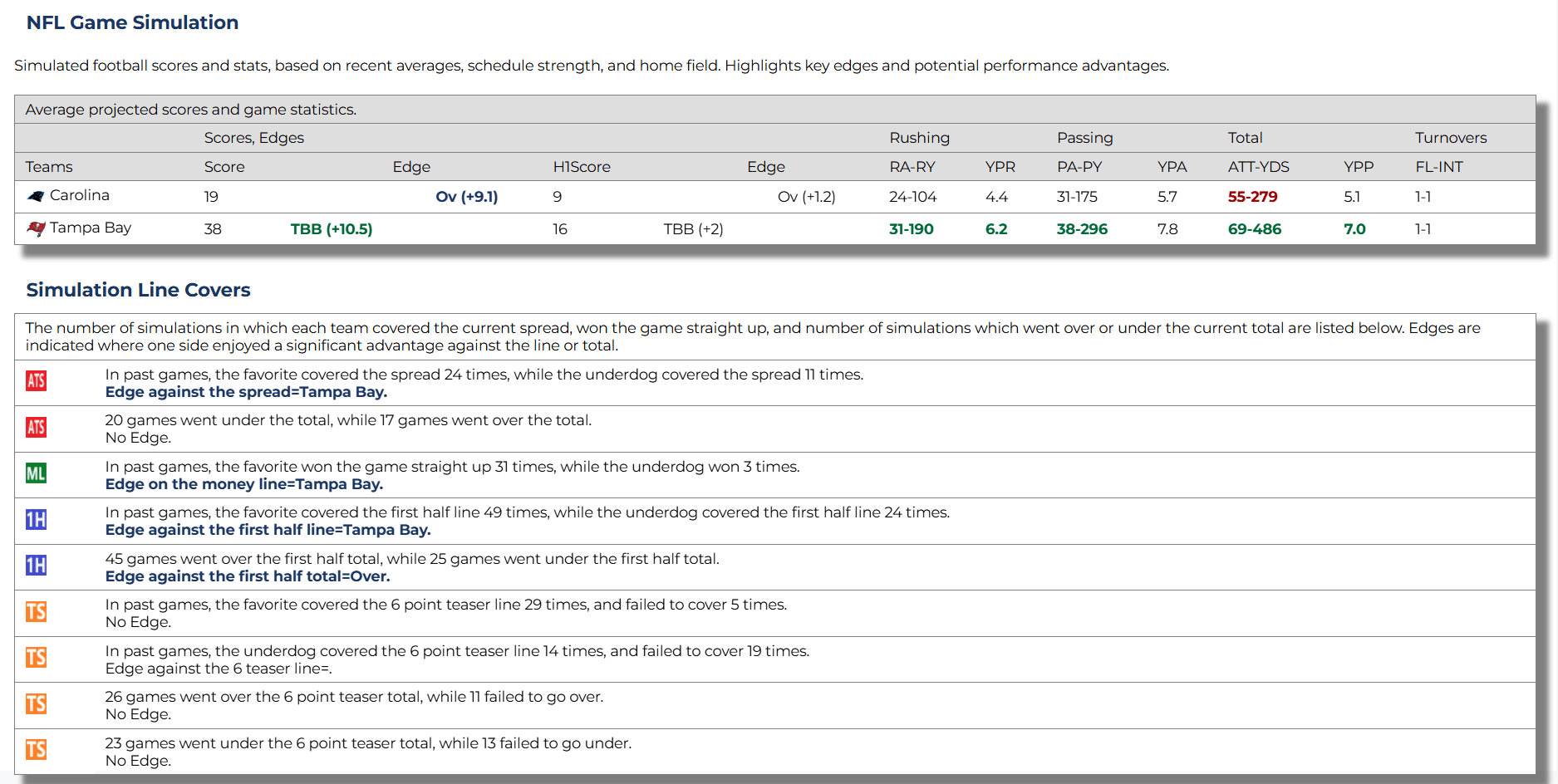Image resolution: width=1558 pixels, height=784 pixels.
Task: Click the ATS icon beside 20 games under
Action: pyautogui.click(x=36, y=428)
